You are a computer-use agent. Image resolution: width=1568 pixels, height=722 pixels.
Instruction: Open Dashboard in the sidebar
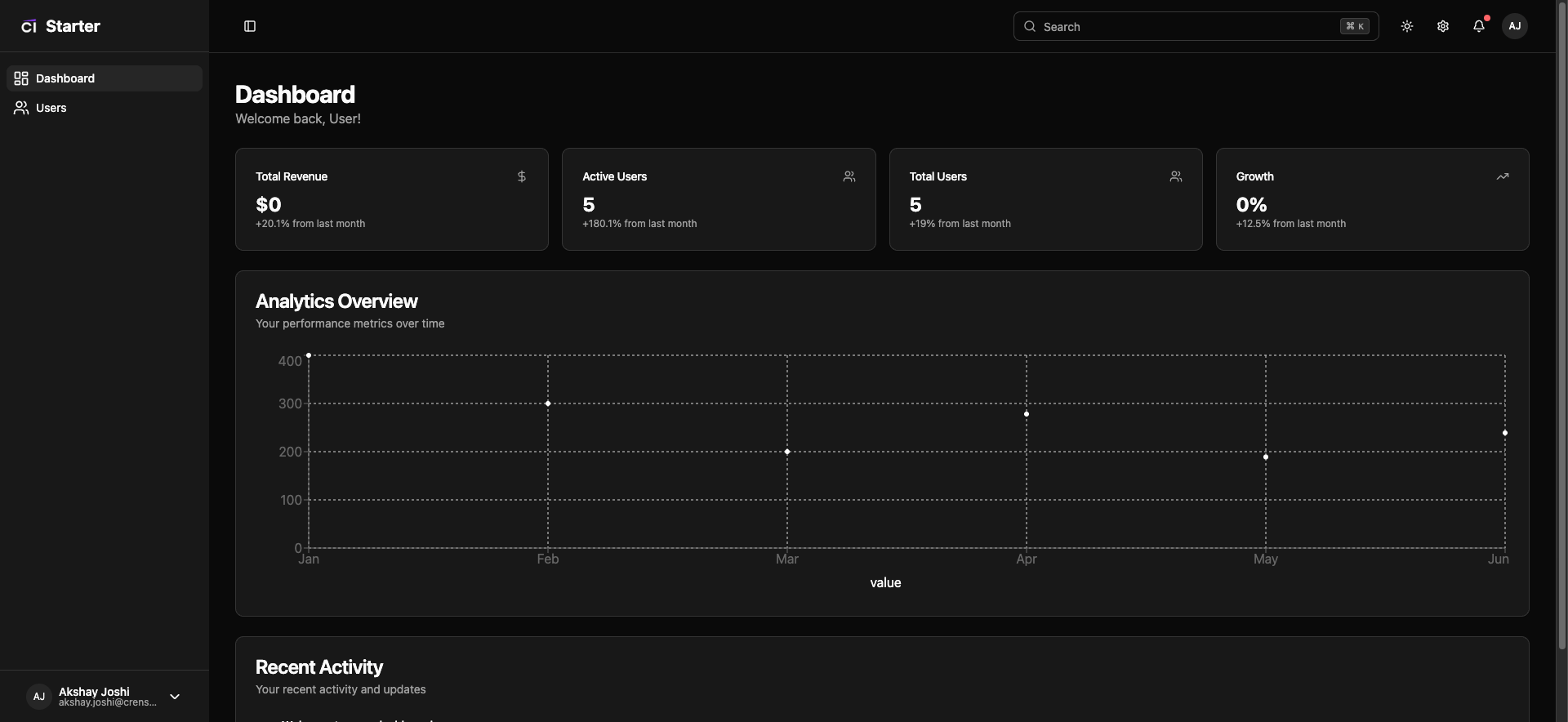tap(105, 78)
